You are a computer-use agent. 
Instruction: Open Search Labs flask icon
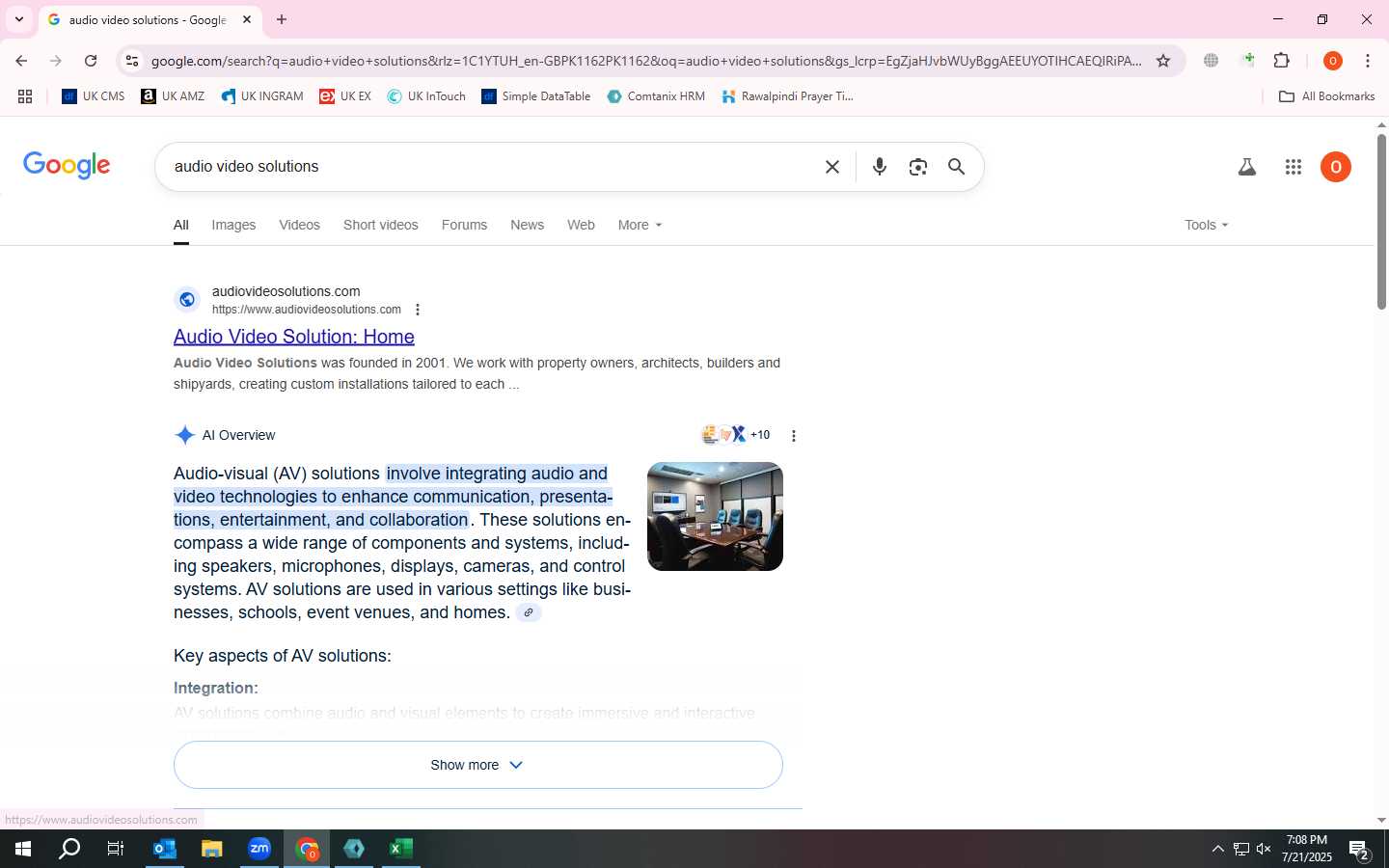click(x=1247, y=167)
